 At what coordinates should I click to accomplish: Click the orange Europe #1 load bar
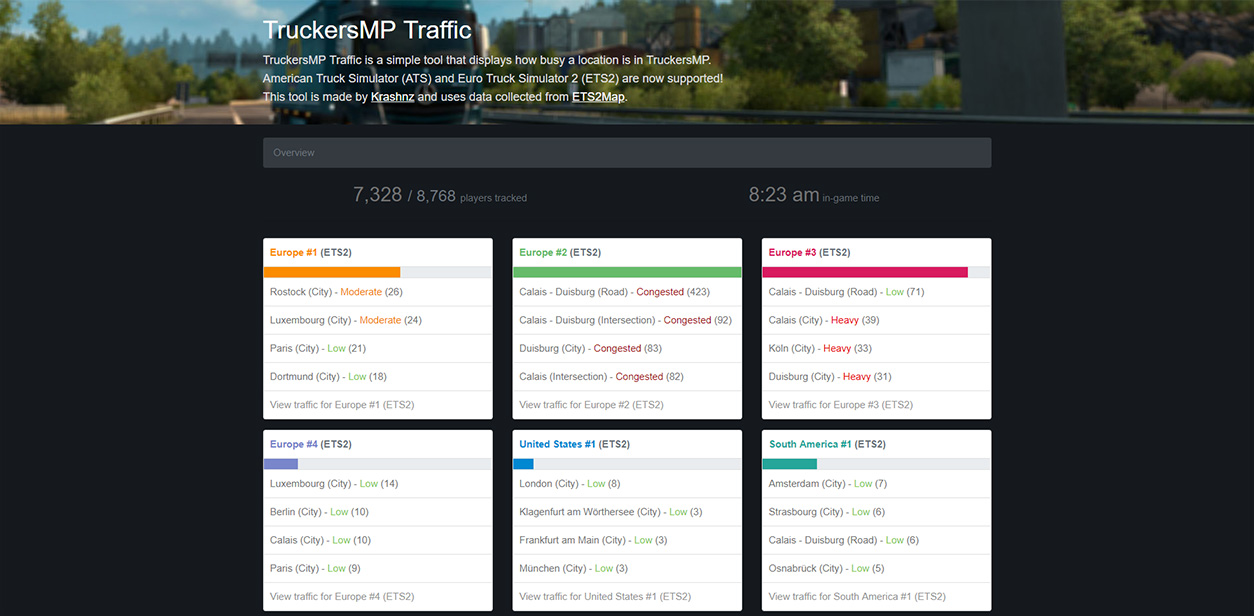point(332,272)
